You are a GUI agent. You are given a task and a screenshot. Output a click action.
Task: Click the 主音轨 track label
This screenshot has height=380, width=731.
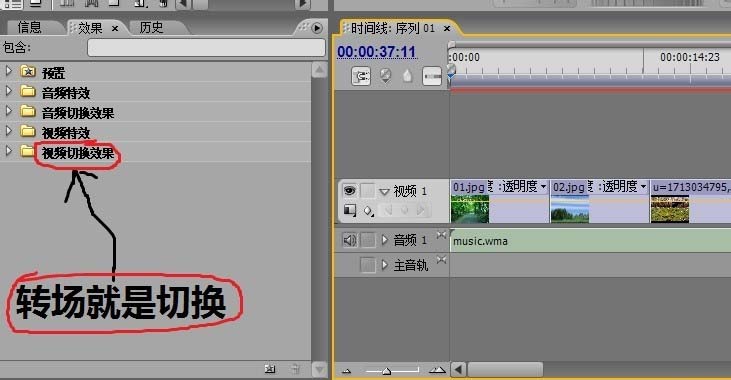[411, 265]
